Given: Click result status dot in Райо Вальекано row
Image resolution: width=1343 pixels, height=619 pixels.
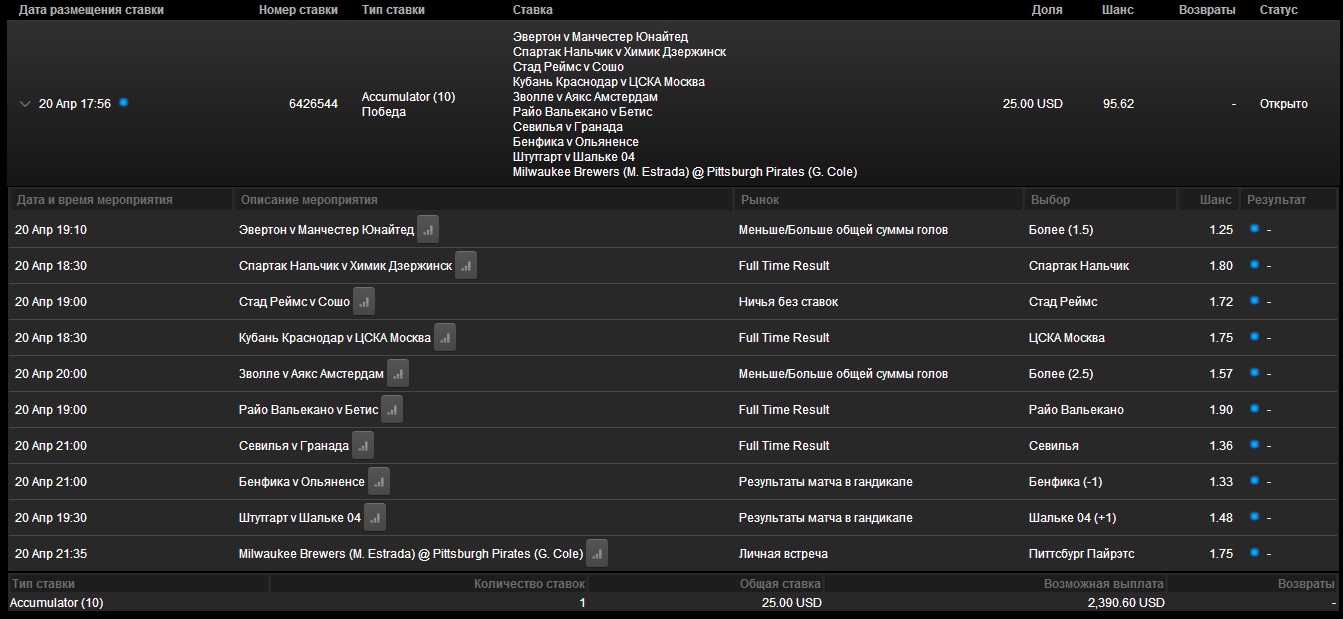Looking at the screenshot, I should pyautogui.click(x=1254, y=409).
